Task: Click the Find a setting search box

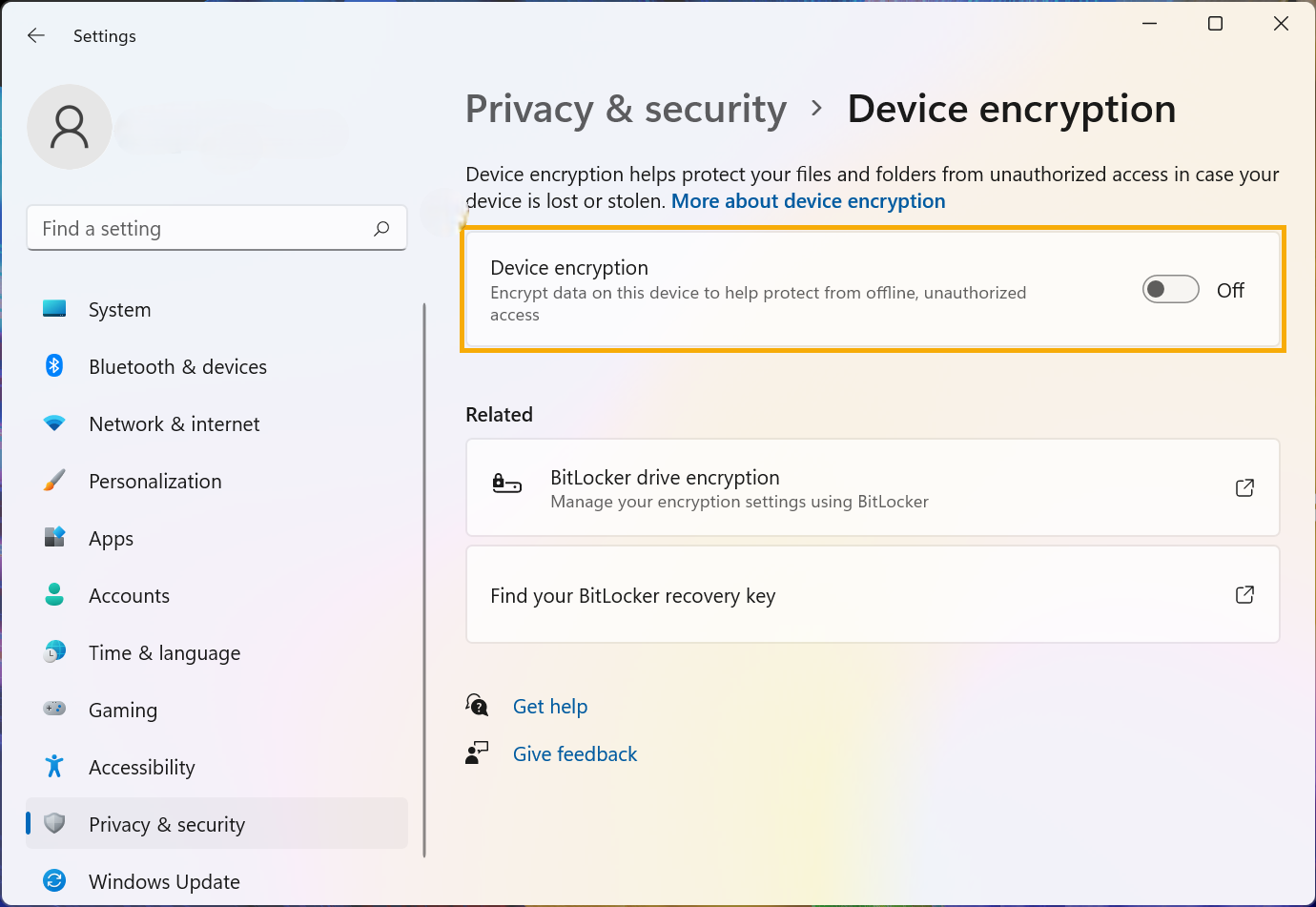Action: [216, 229]
